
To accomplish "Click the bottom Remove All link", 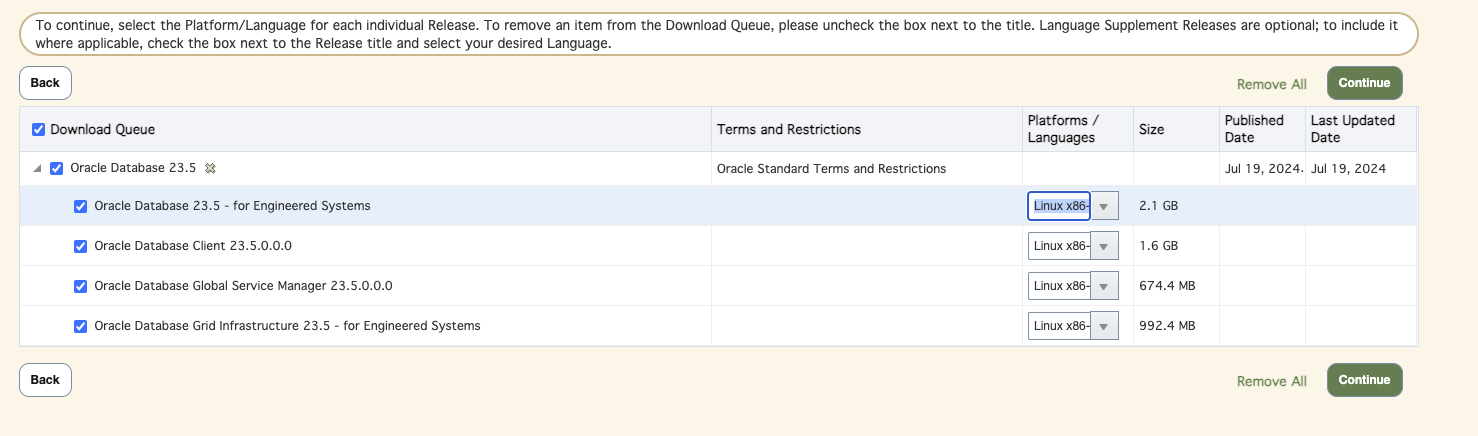I will (x=1271, y=381).
